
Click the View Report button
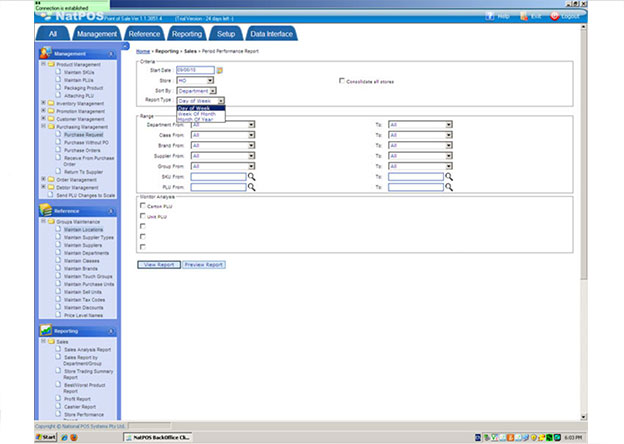[159, 265]
